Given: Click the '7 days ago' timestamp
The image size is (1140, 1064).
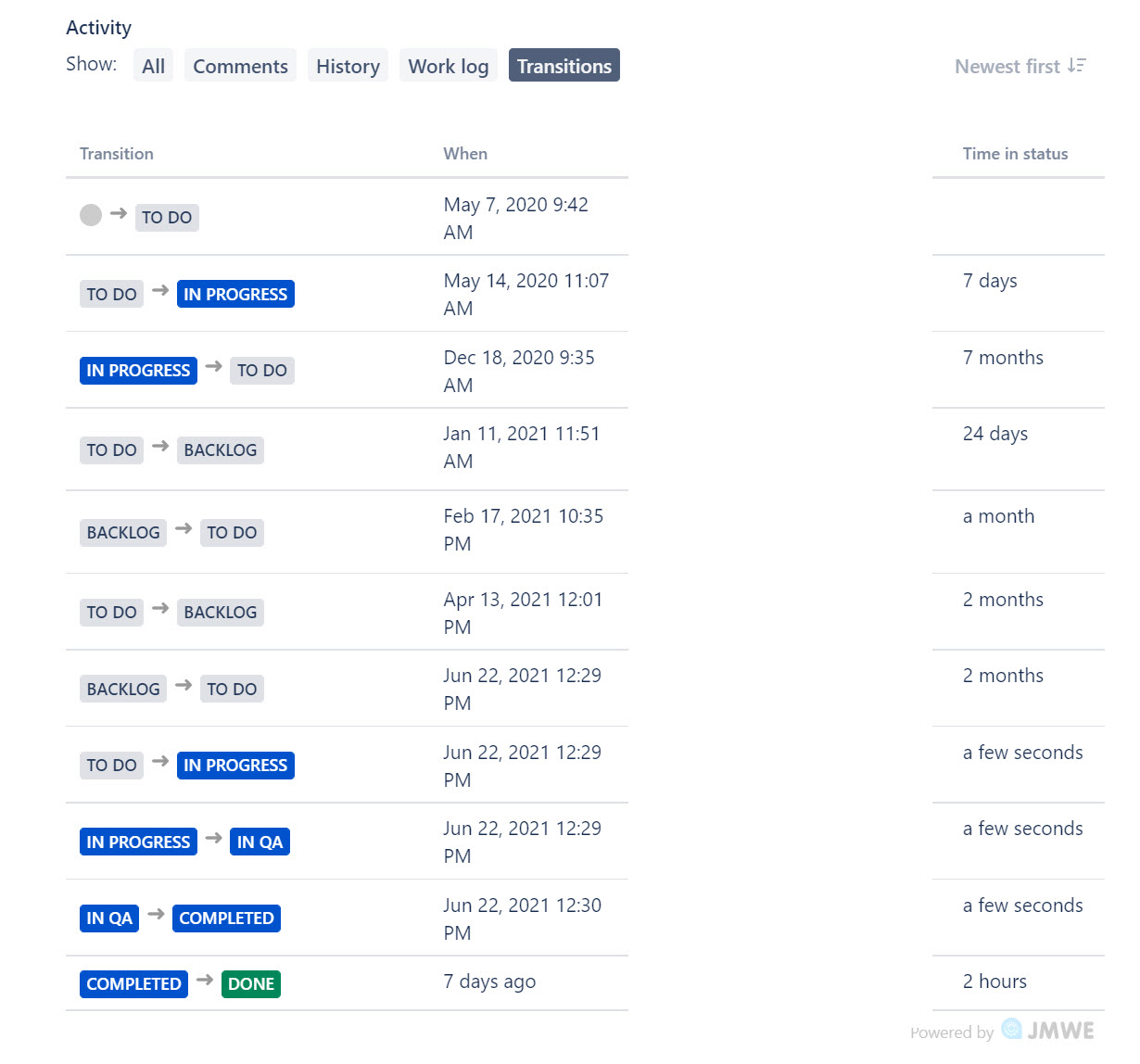Looking at the screenshot, I should coord(489,982).
